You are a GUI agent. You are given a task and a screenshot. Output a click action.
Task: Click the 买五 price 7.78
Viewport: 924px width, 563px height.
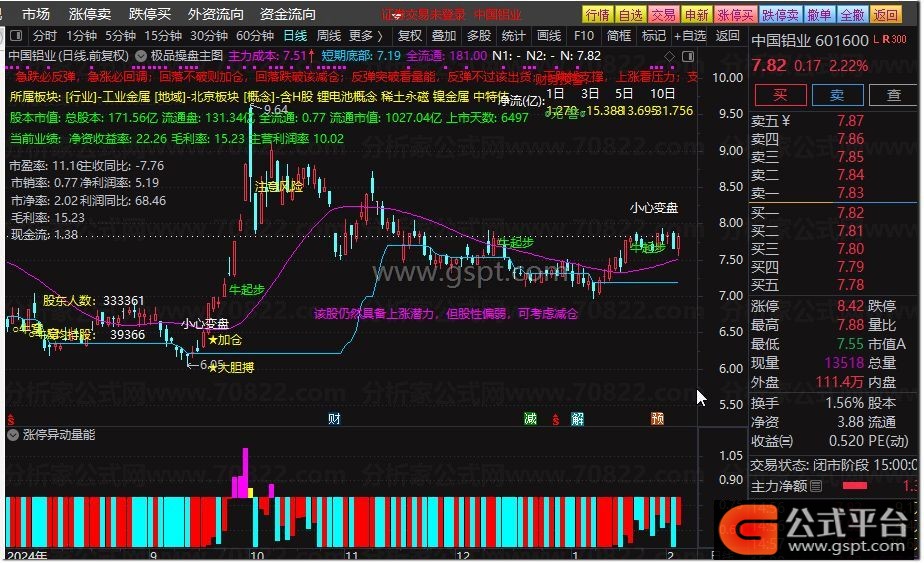850,285
